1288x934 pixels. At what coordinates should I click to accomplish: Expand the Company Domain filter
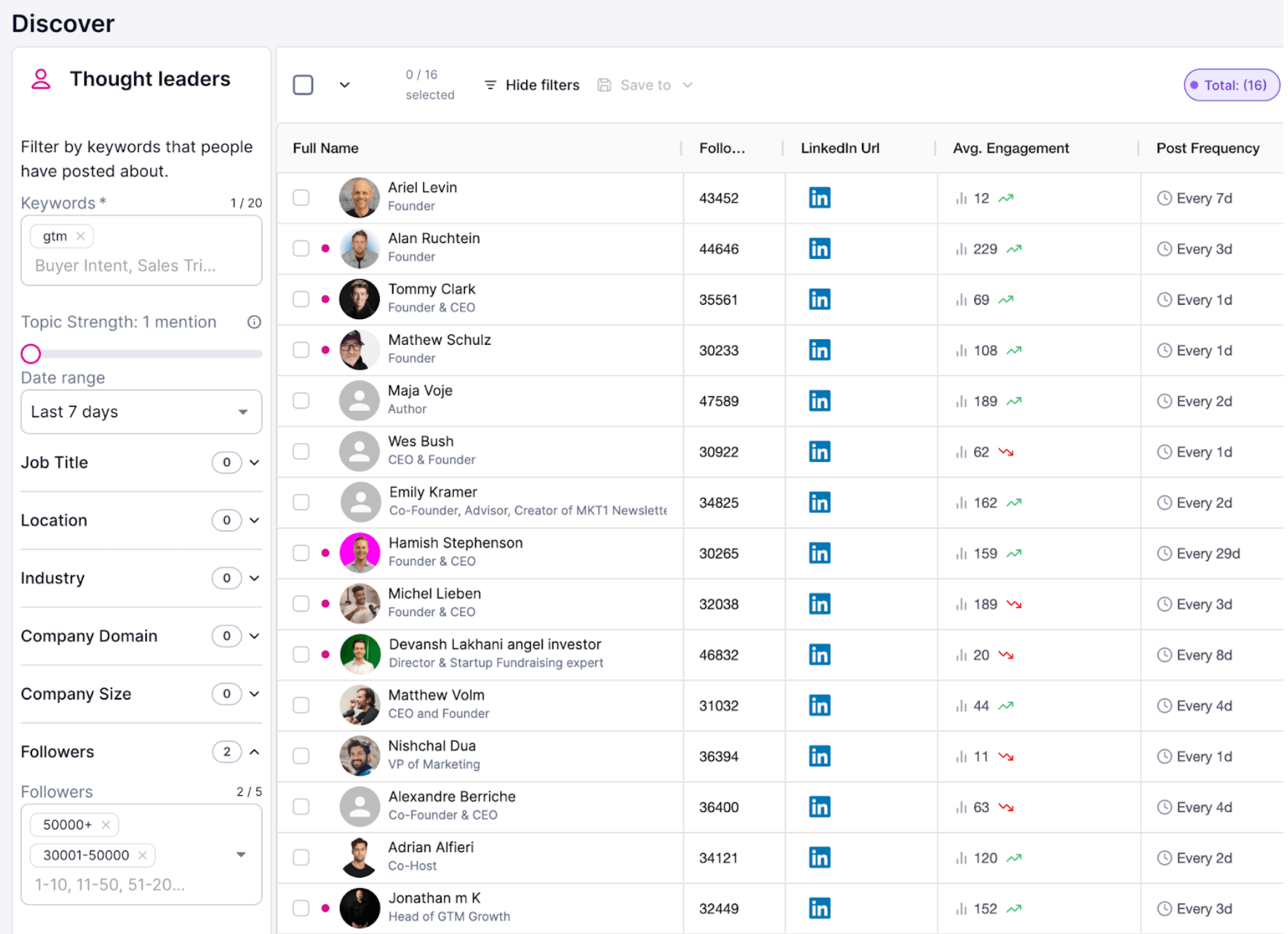pos(254,636)
